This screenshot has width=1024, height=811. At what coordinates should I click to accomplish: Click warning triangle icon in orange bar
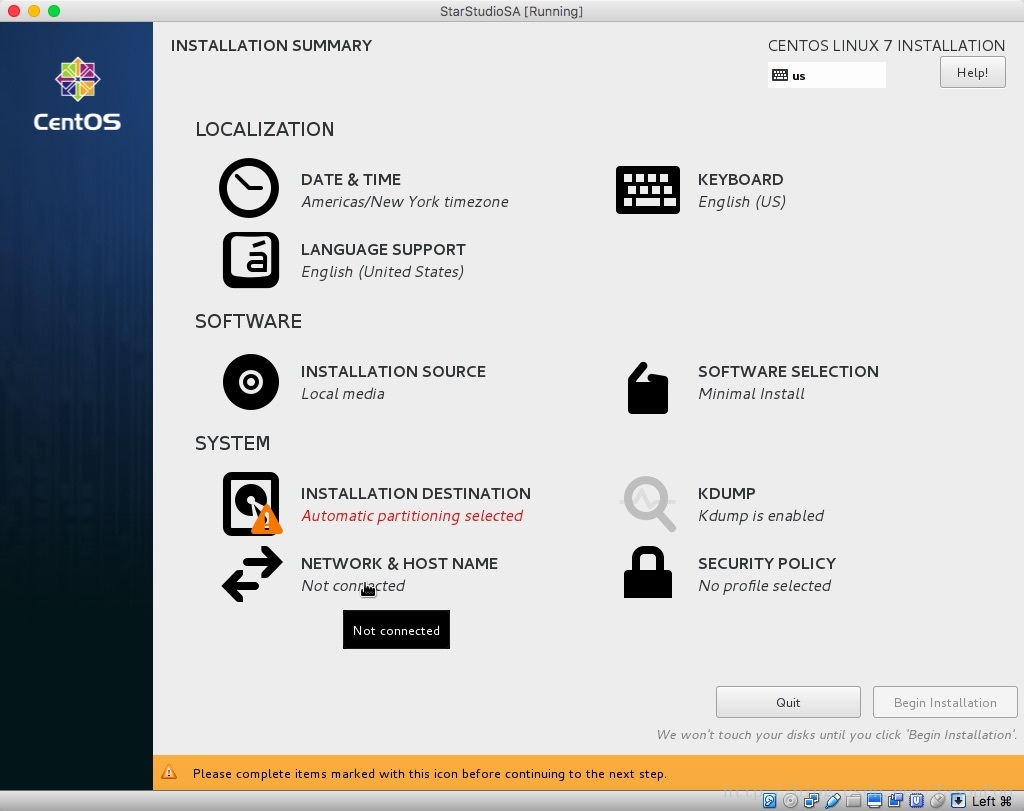(x=169, y=772)
